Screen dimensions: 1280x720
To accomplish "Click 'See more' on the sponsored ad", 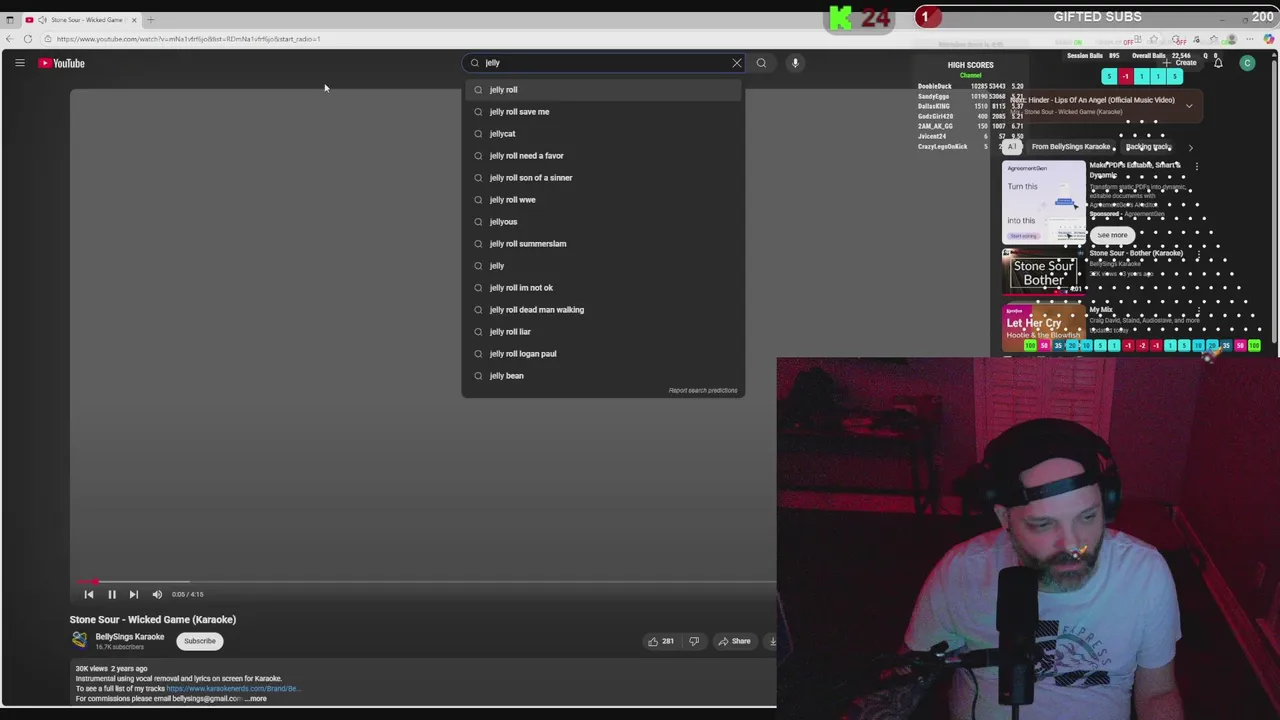I will click(1112, 235).
